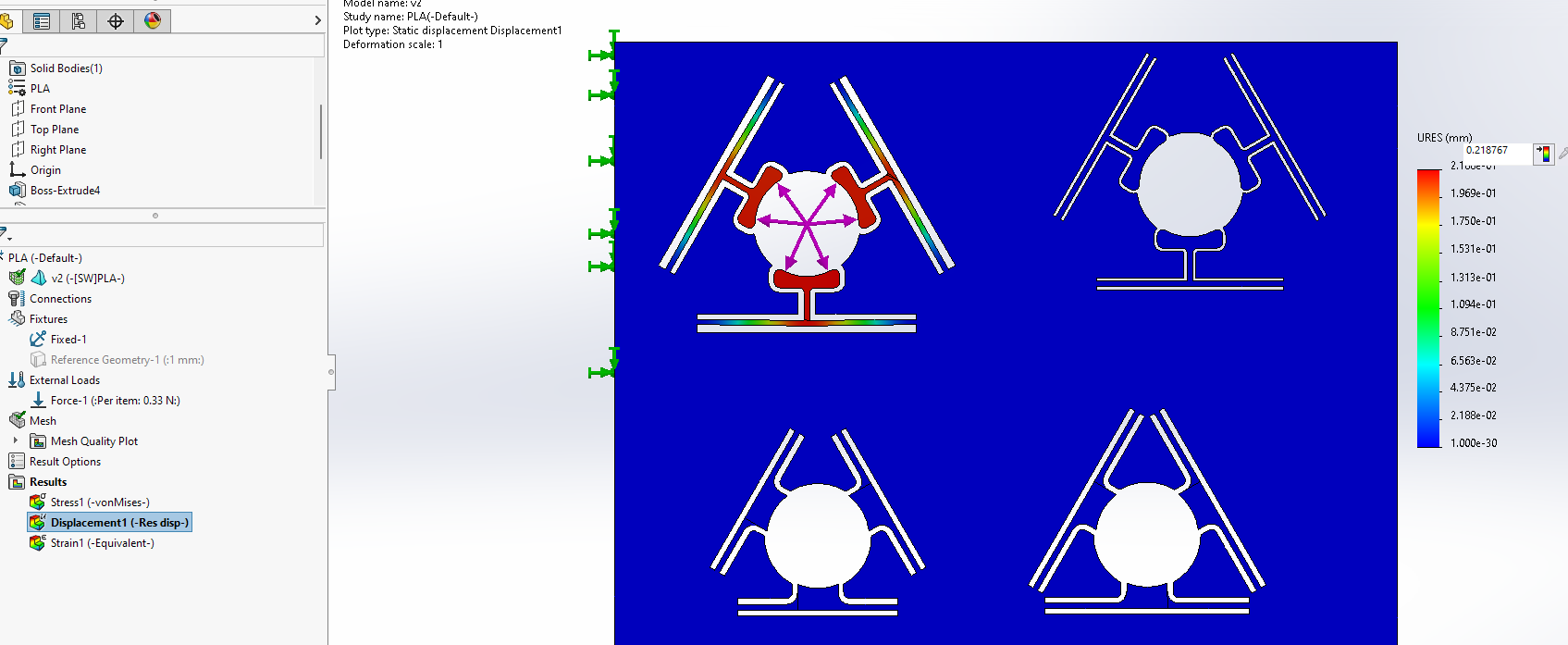Click the feature tree vertical scrollbar
The height and width of the screenshot is (645, 1568).
coord(321,131)
